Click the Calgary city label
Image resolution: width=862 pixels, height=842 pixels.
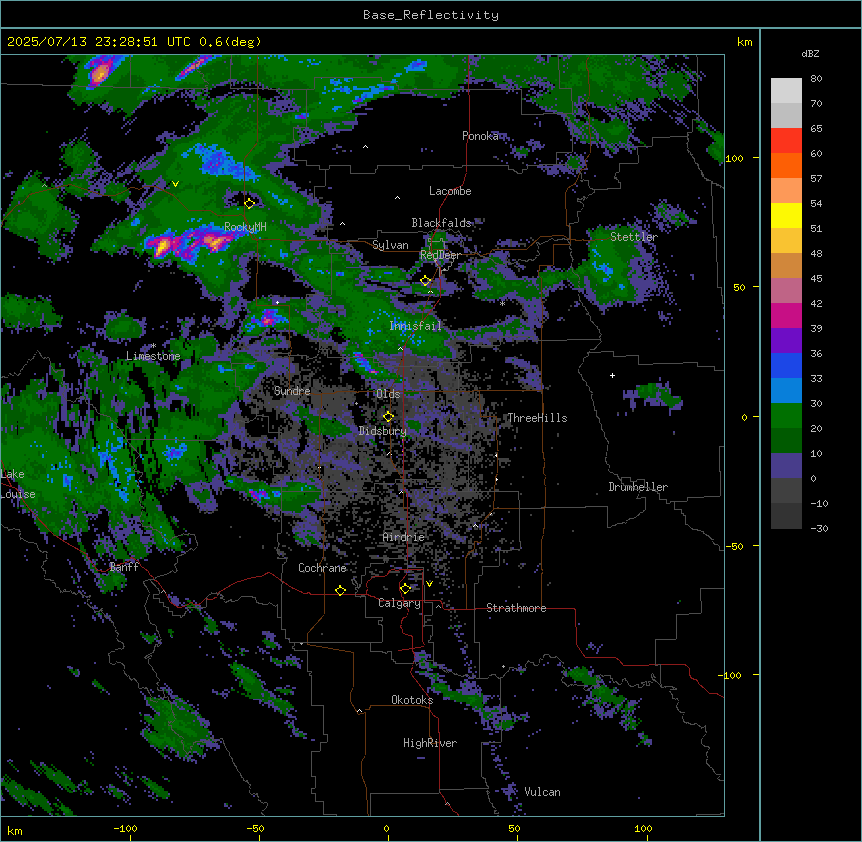click(400, 603)
